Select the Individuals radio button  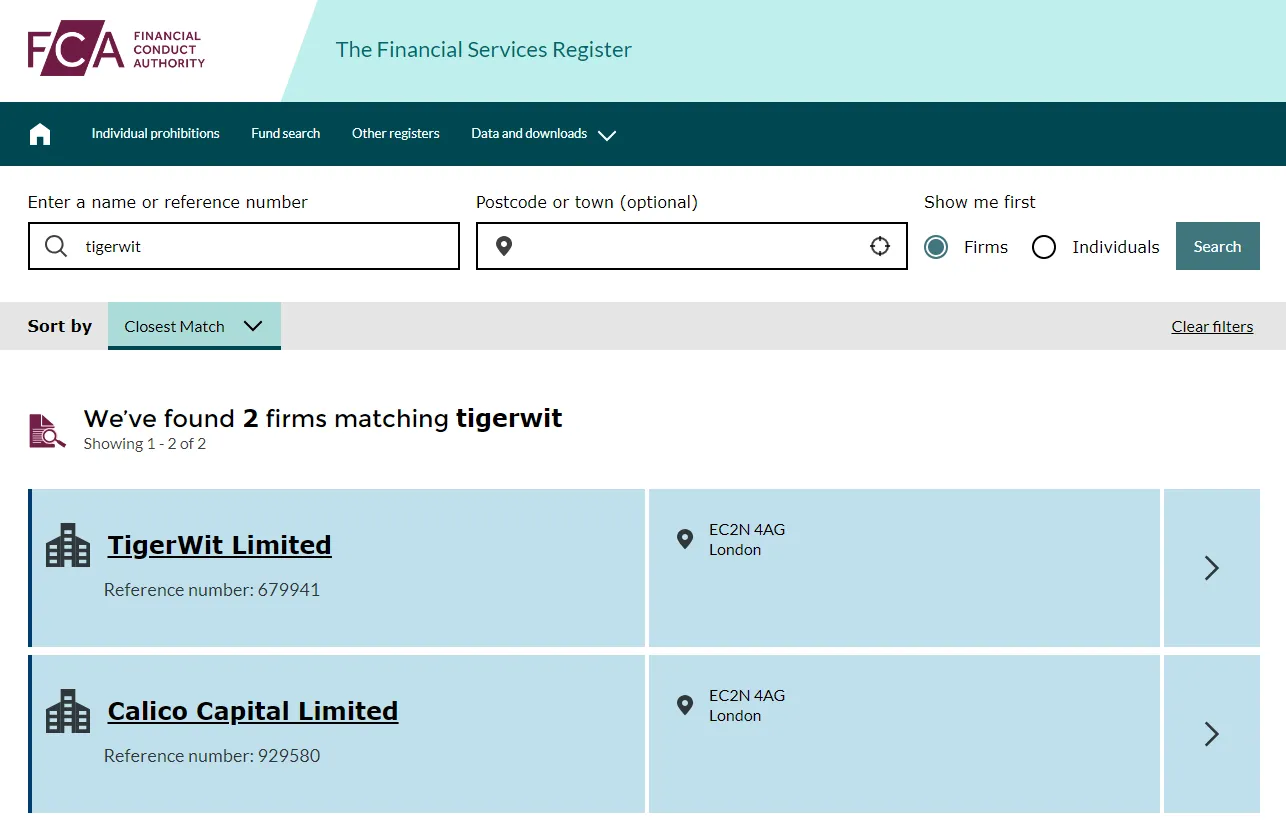tap(1044, 247)
